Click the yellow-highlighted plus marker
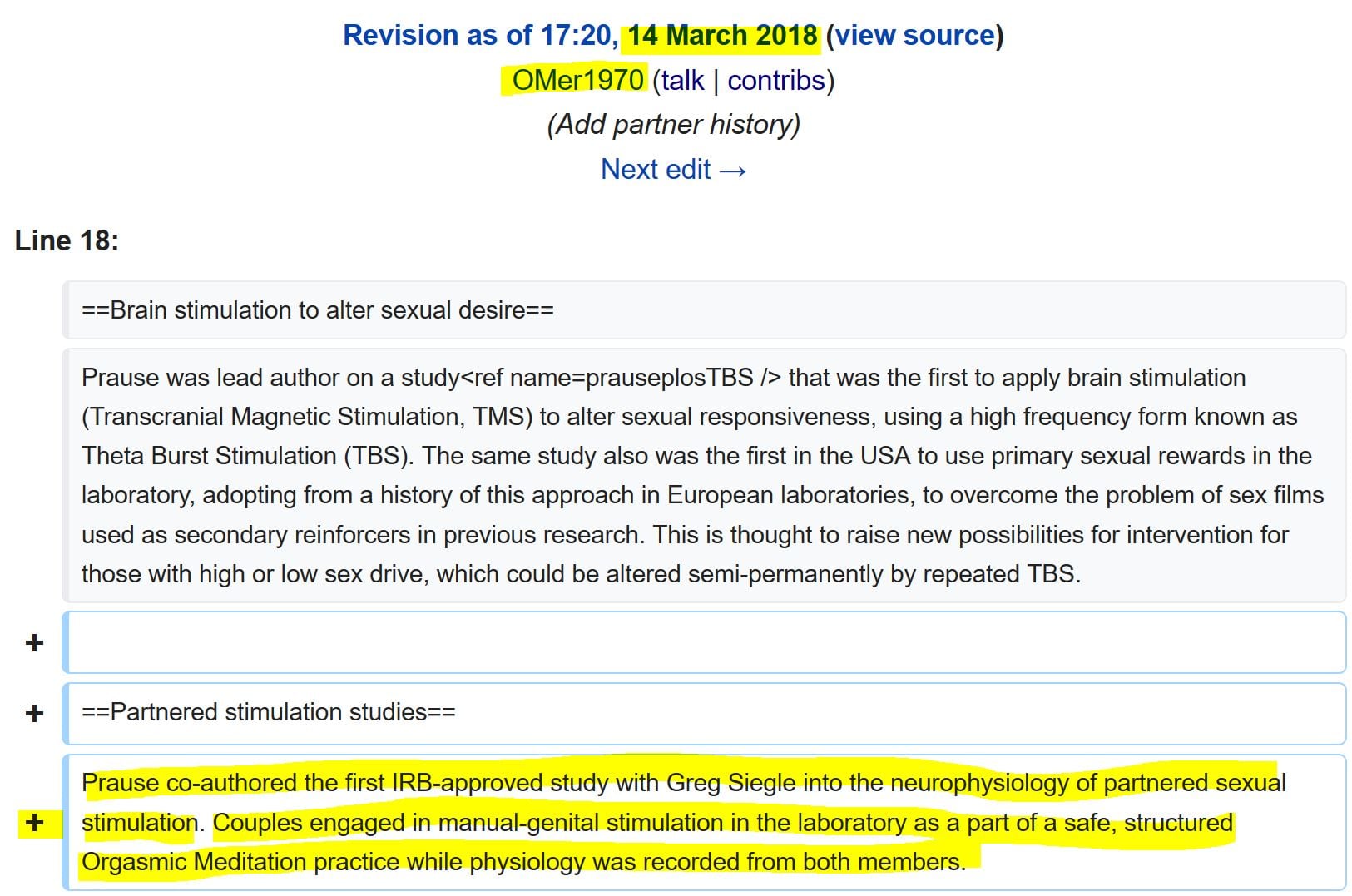Image resolution: width=1352 pixels, height=896 pixels. [35, 823]
